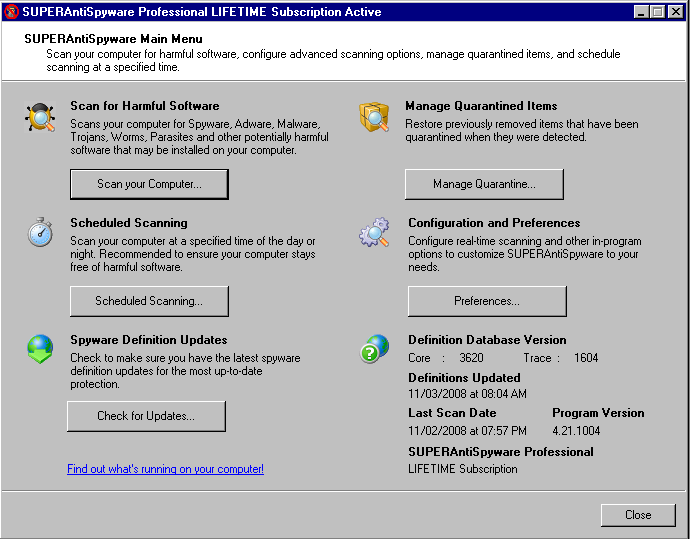The image size is (690, 539).
Task: Open Preferences
Action: pos(487,301)
